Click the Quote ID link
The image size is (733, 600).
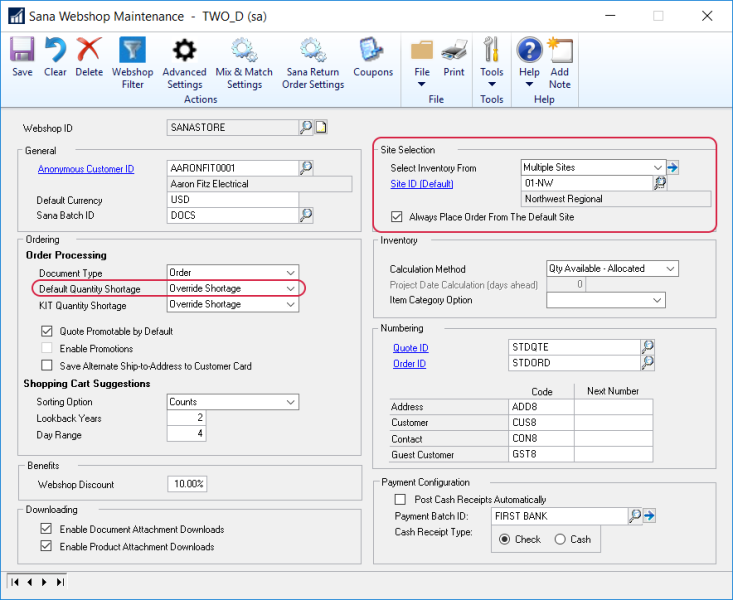pyautogui.click(x=410, y=348)
